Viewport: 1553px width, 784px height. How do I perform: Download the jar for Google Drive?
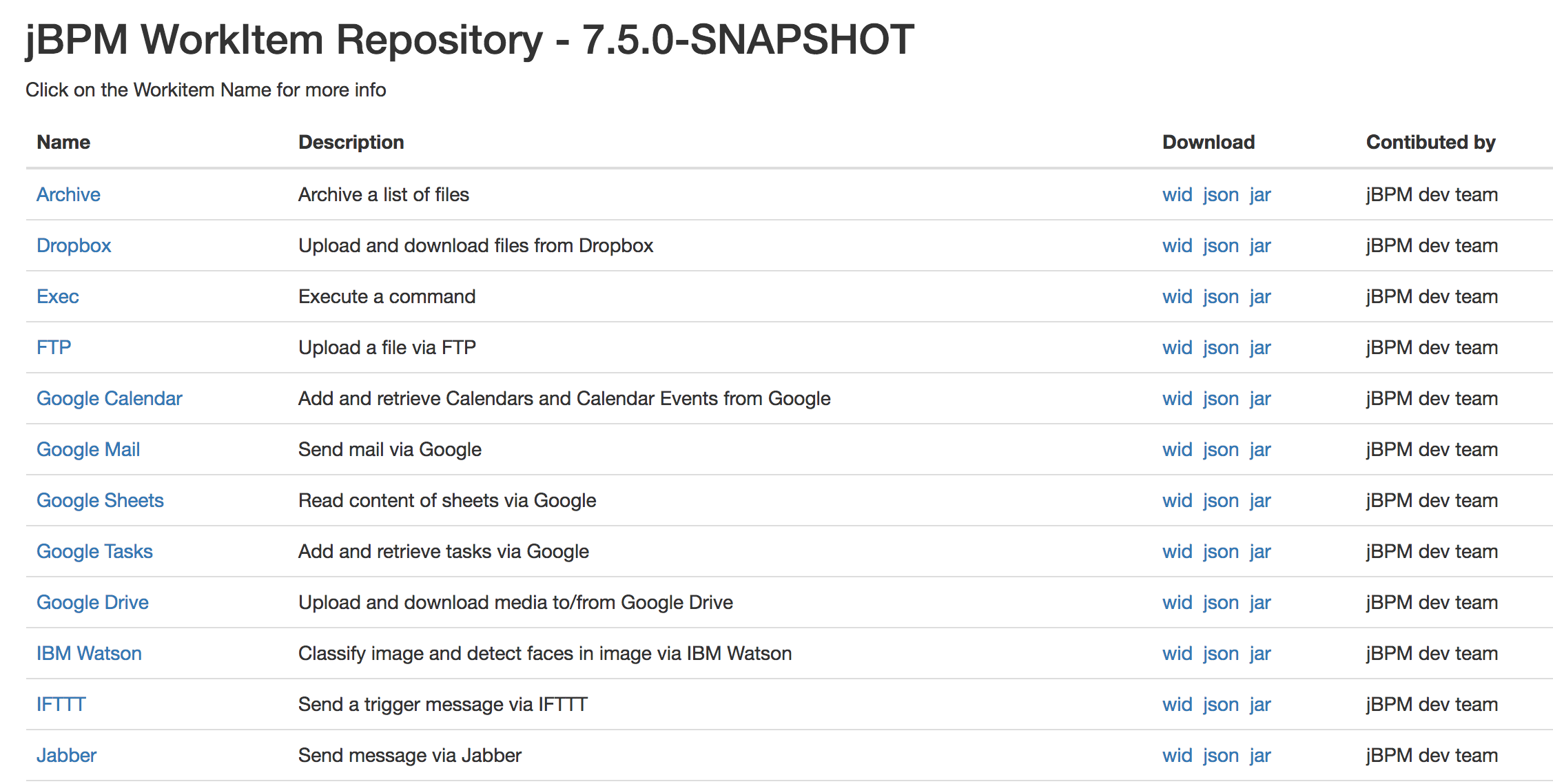(x=1260, y=603)
